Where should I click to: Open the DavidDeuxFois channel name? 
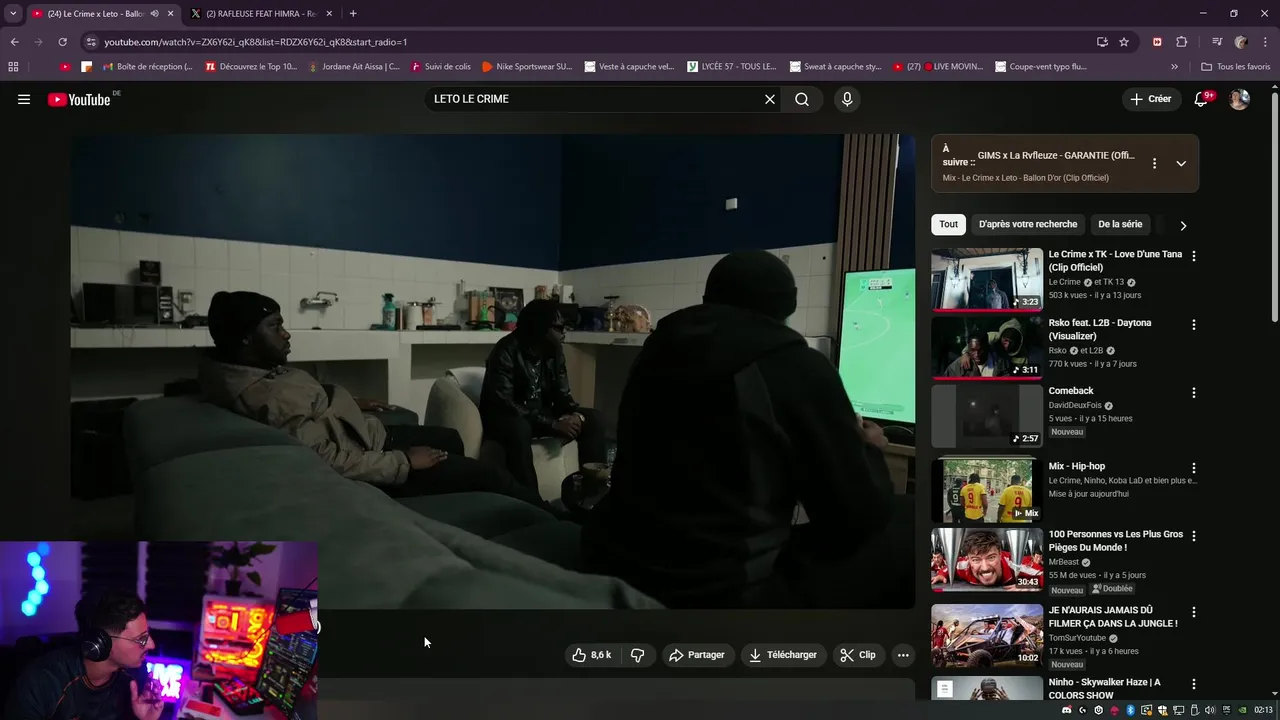coord(1074,405)
